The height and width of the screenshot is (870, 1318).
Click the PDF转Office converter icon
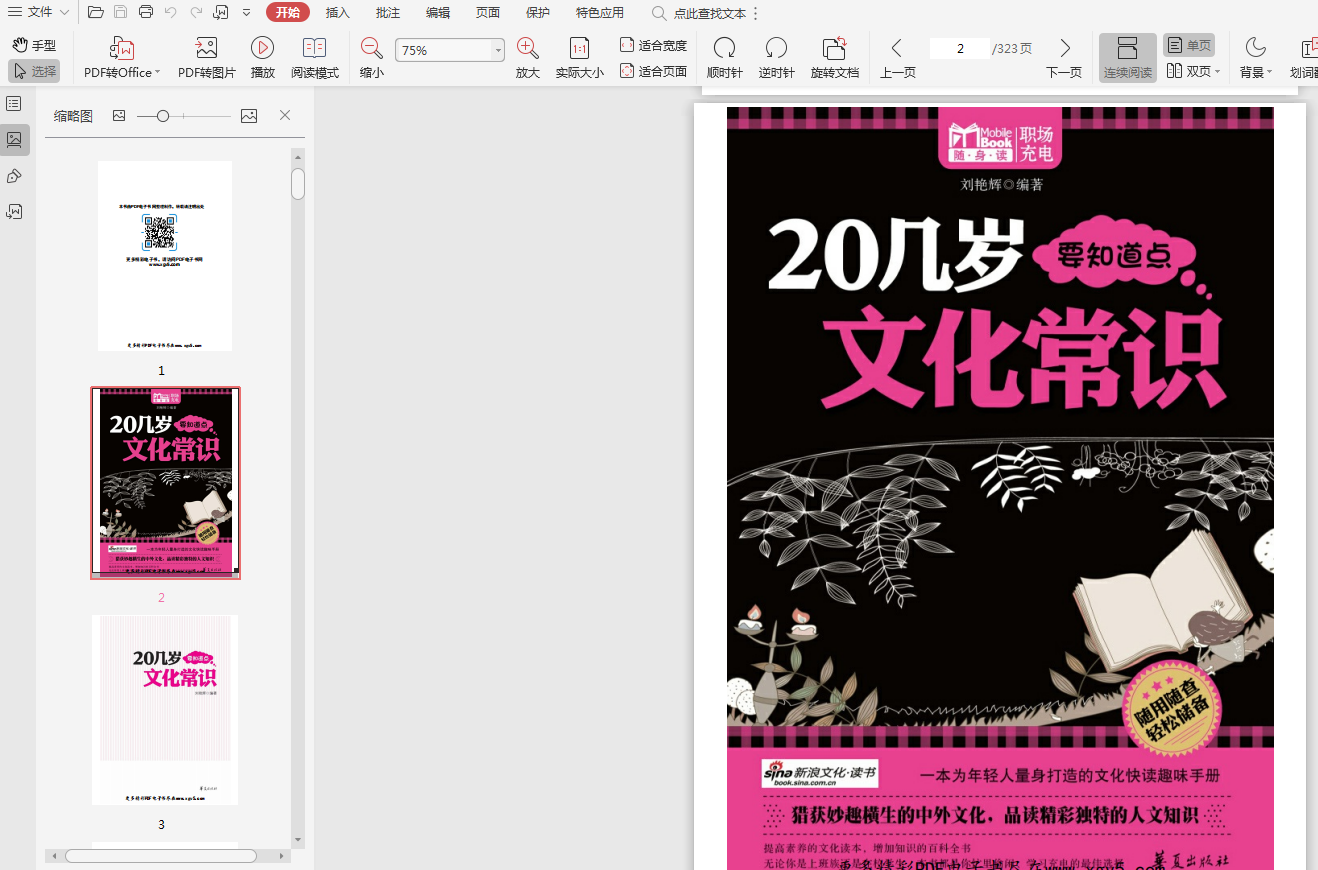click(x=121, y=48)
